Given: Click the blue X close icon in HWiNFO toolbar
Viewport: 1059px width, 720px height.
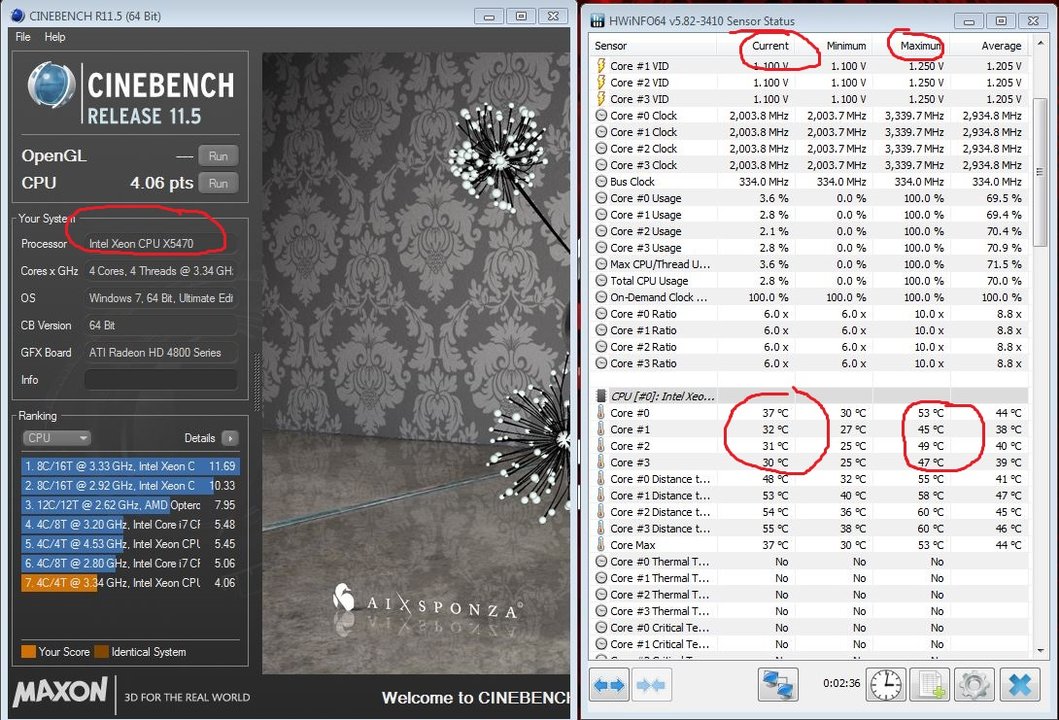Looking at the screenshot, I should coord(1019,684).
